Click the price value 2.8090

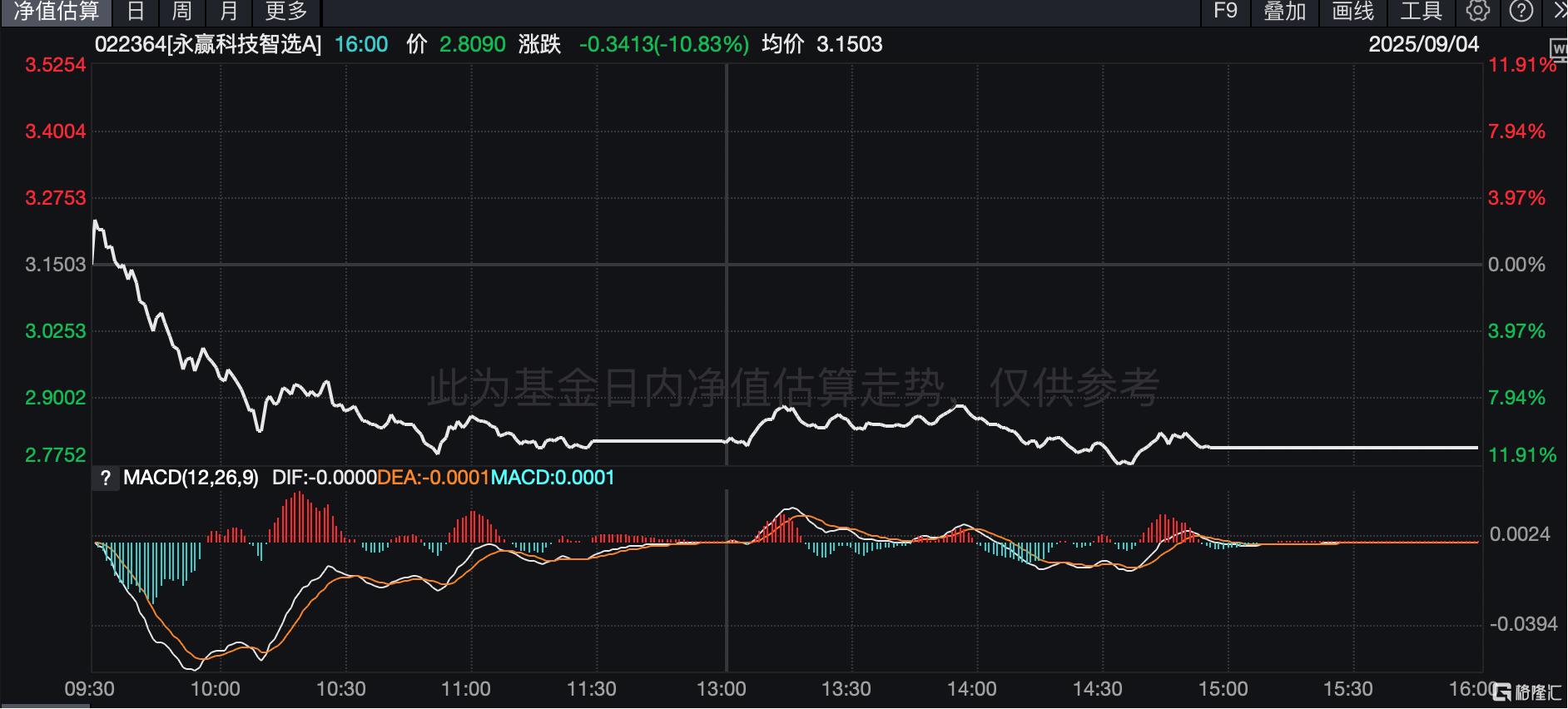[472, 44]
